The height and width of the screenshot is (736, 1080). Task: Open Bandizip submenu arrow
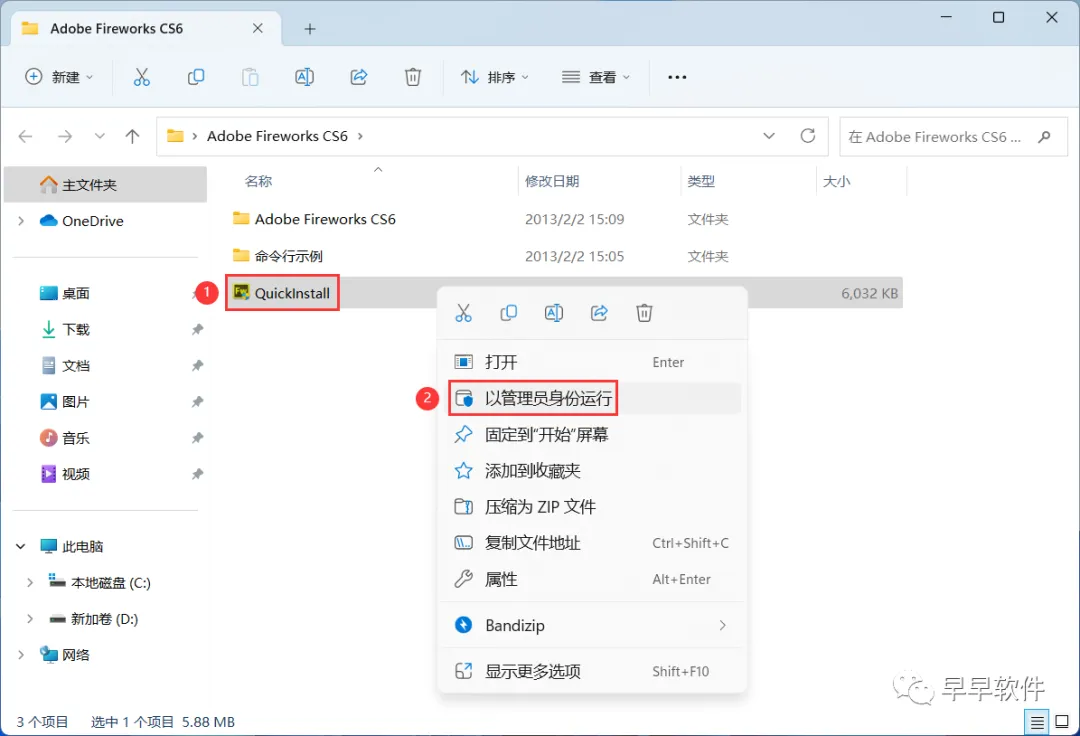[723, 625]
